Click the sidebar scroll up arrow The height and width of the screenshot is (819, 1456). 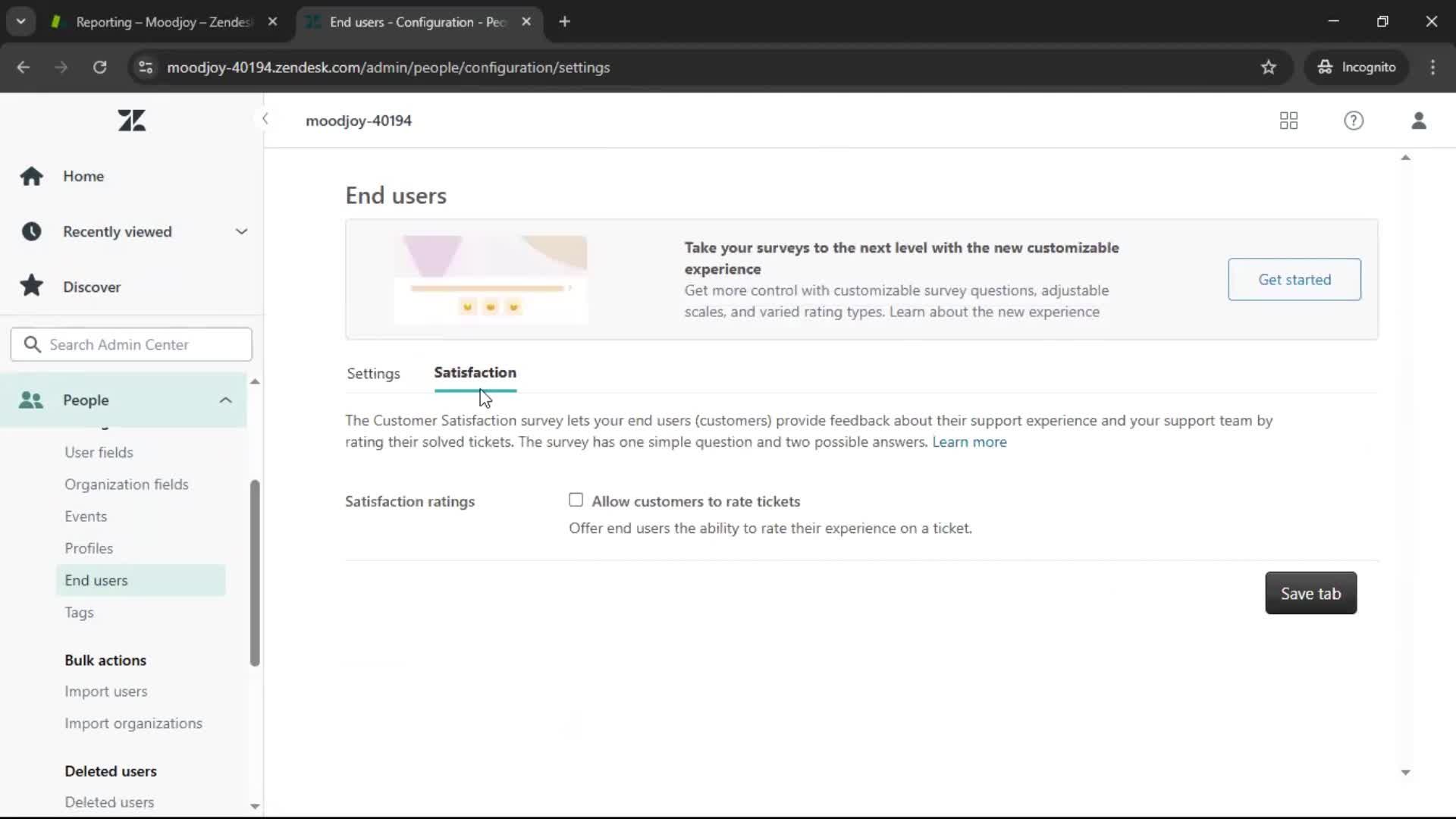pyautogui.click(x=255, y=381)
